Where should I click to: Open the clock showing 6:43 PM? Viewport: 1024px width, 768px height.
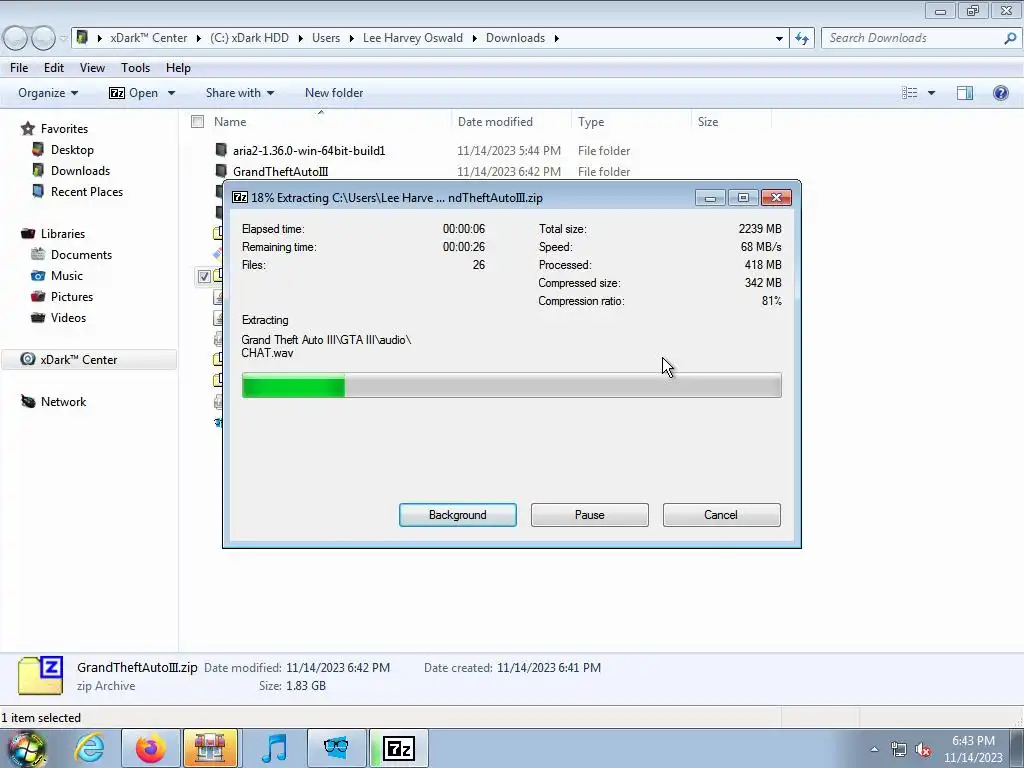pos(973,749)
